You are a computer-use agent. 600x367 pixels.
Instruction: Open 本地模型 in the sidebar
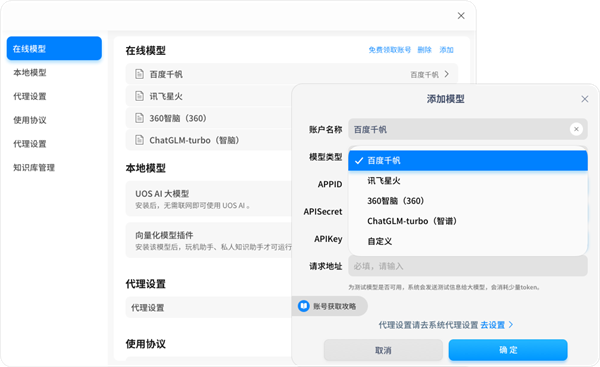tap(30, 72)
